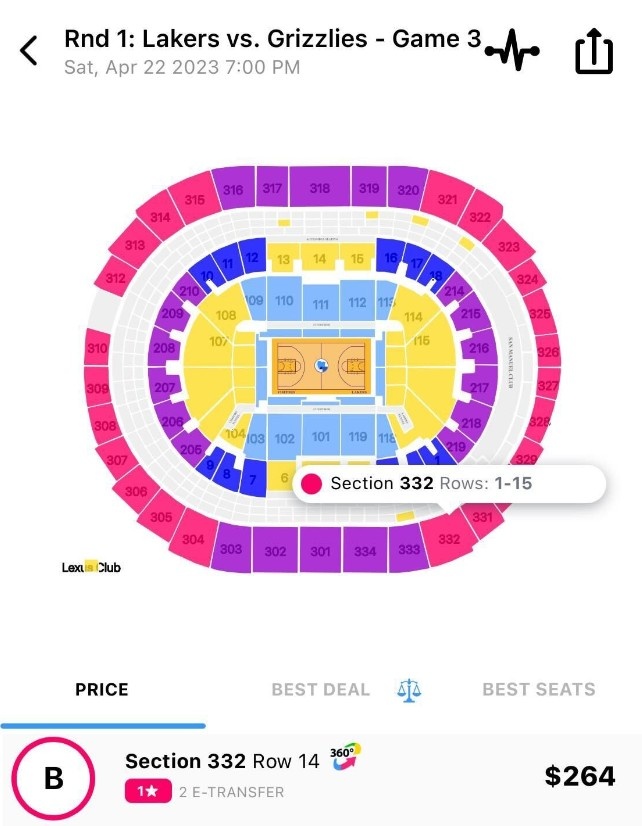Select section 101 on the seat map
The height and width of the screenshot is (826, 642).
tap(320, 436)
